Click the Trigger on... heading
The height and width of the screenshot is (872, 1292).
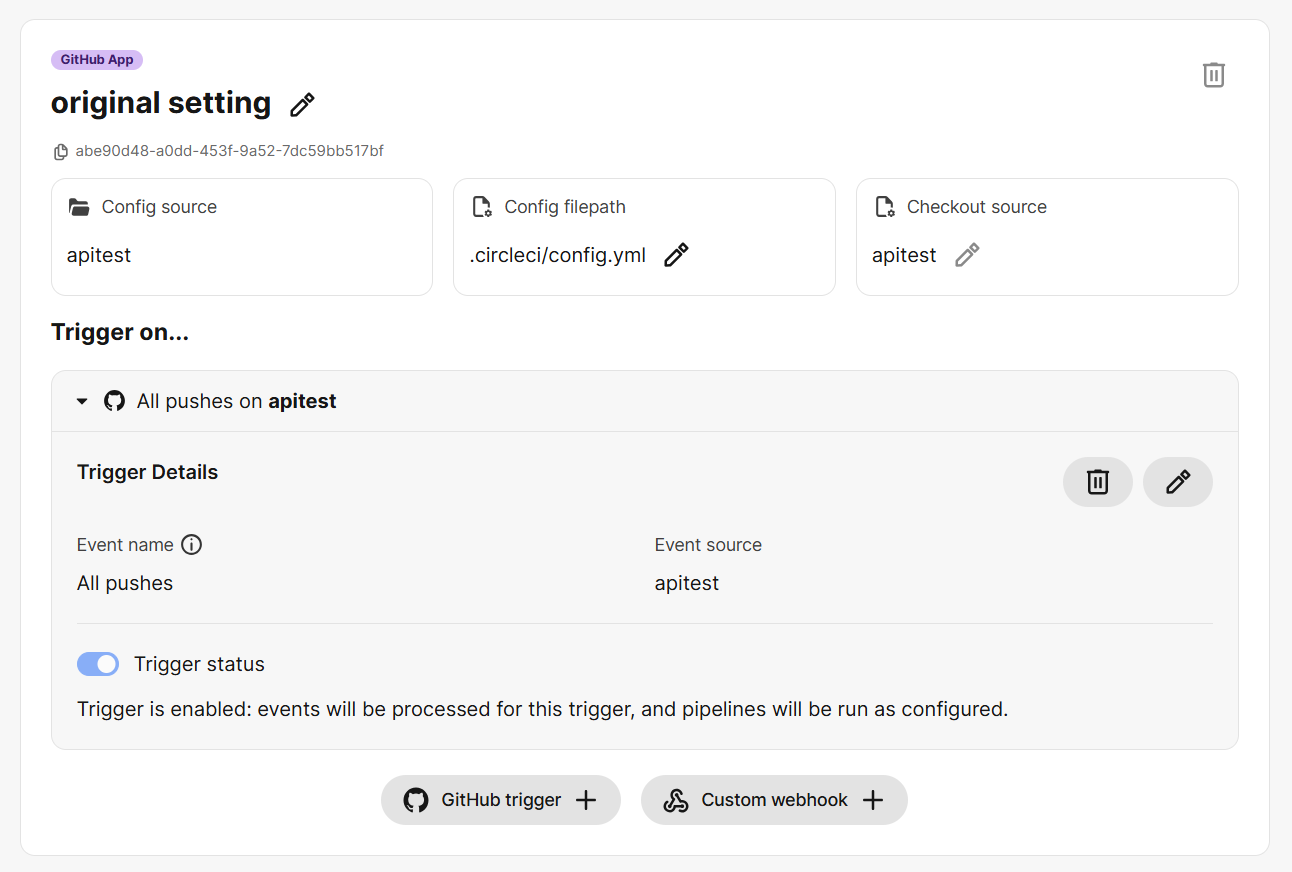click(120, 332)
